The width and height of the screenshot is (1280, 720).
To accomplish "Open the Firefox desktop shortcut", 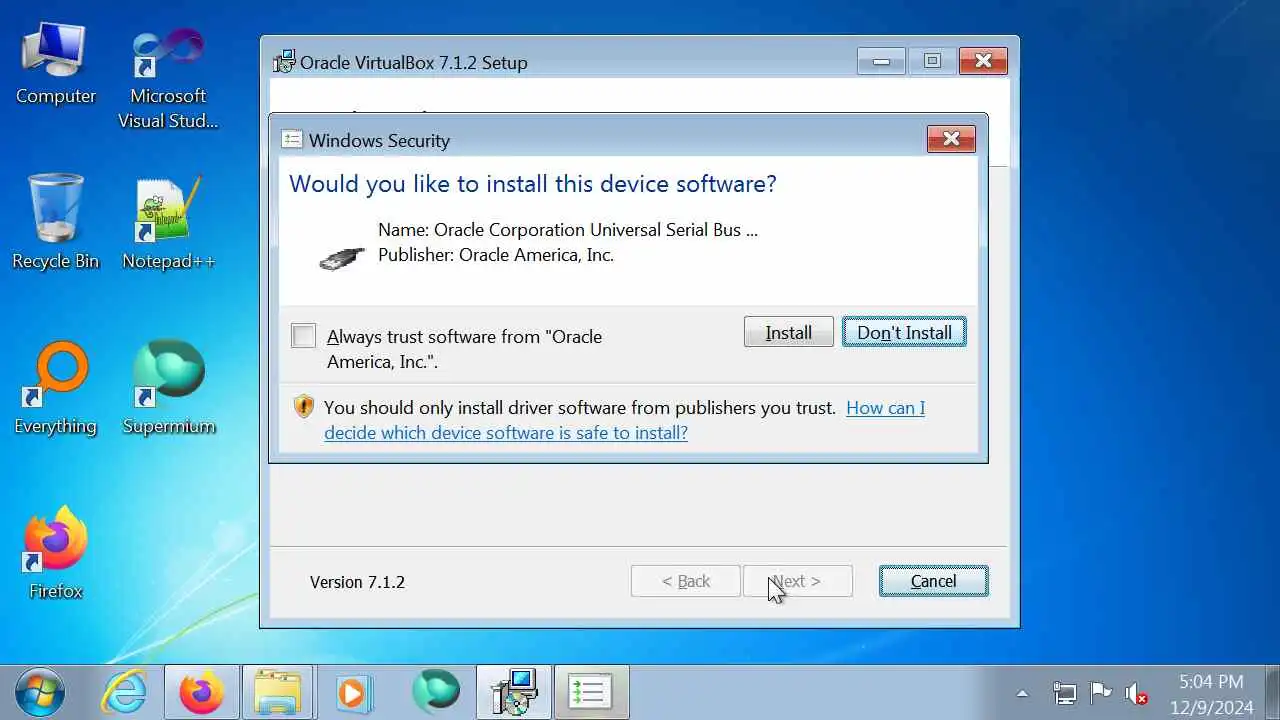I will (x=56, y=553).
